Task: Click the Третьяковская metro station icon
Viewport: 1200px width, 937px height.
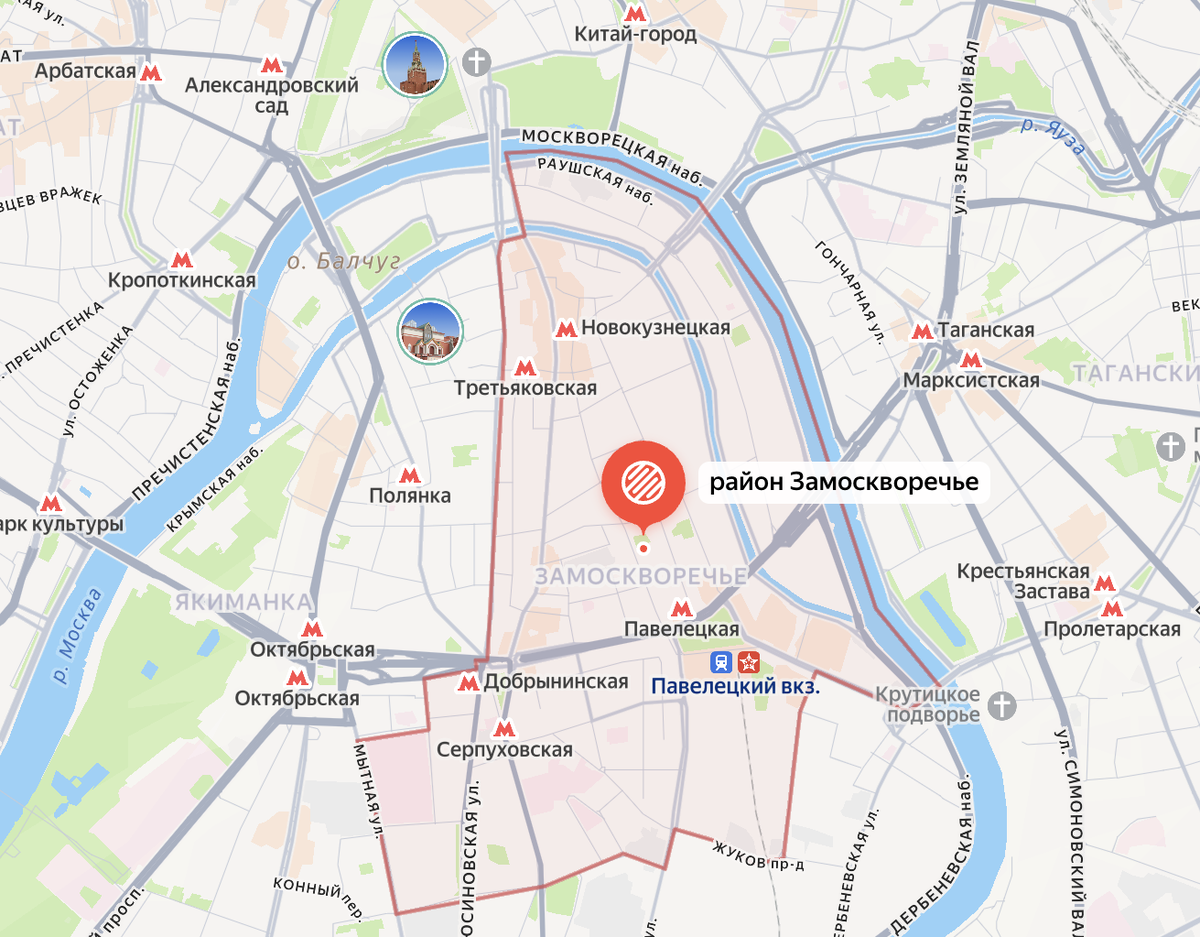Action: click(x=522, y=367)
